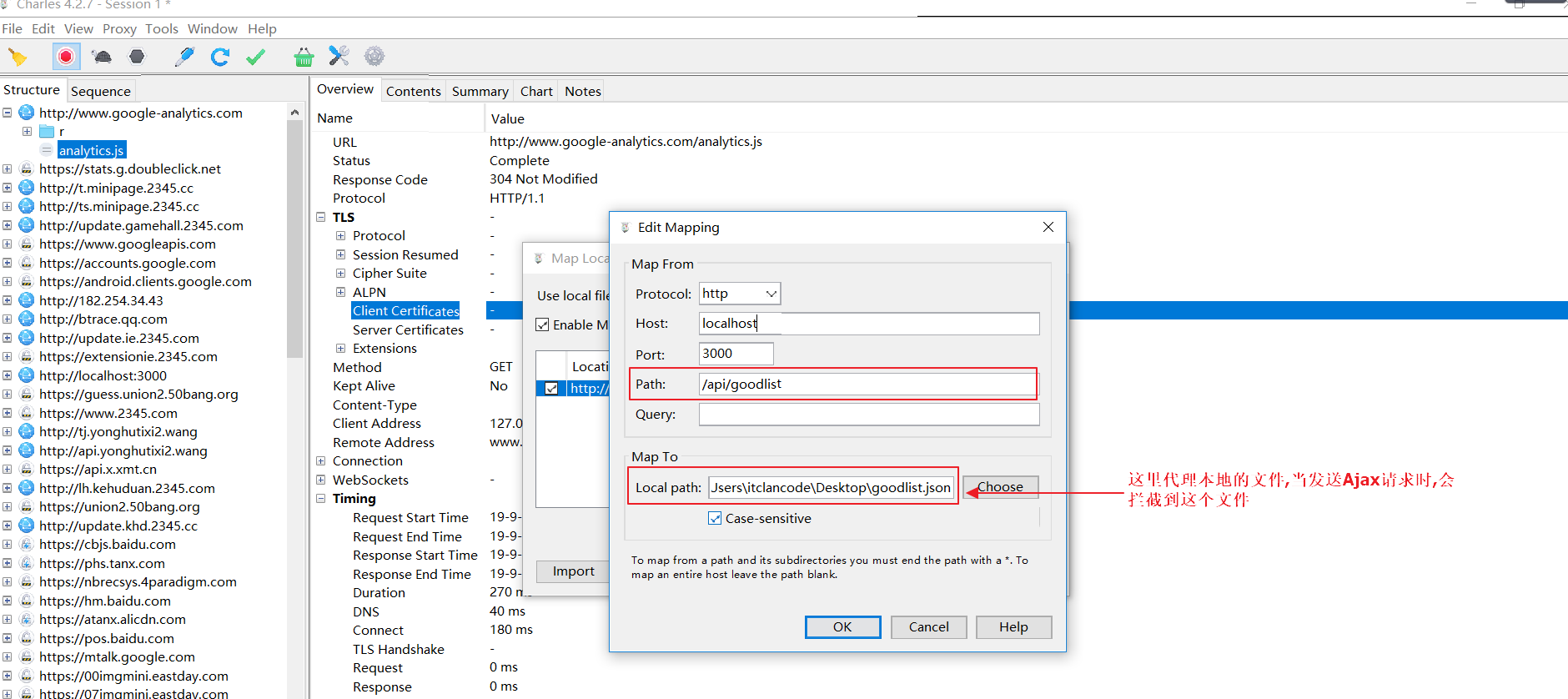Select Server Certificates row

pos(408,329)
